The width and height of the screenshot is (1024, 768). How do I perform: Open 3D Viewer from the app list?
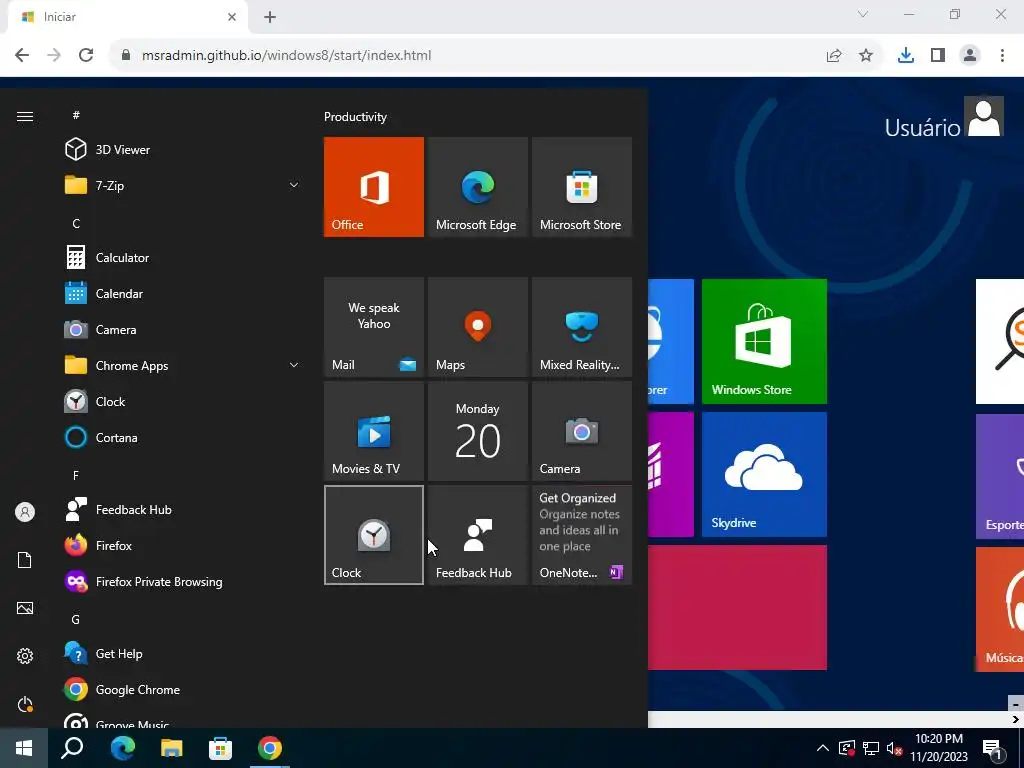[107, 150]
